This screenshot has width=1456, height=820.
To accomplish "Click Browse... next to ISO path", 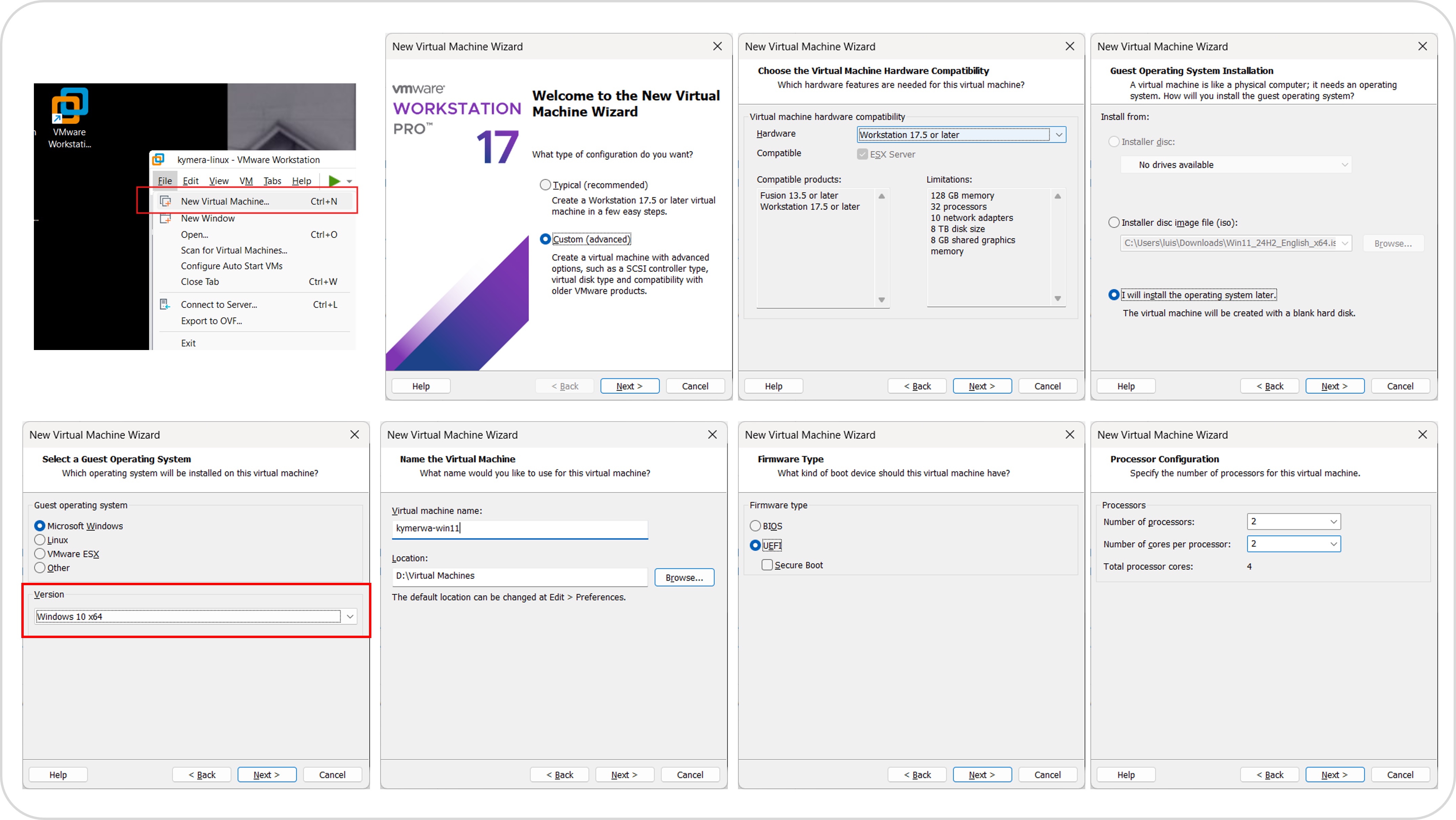I will click(1393, 244).
